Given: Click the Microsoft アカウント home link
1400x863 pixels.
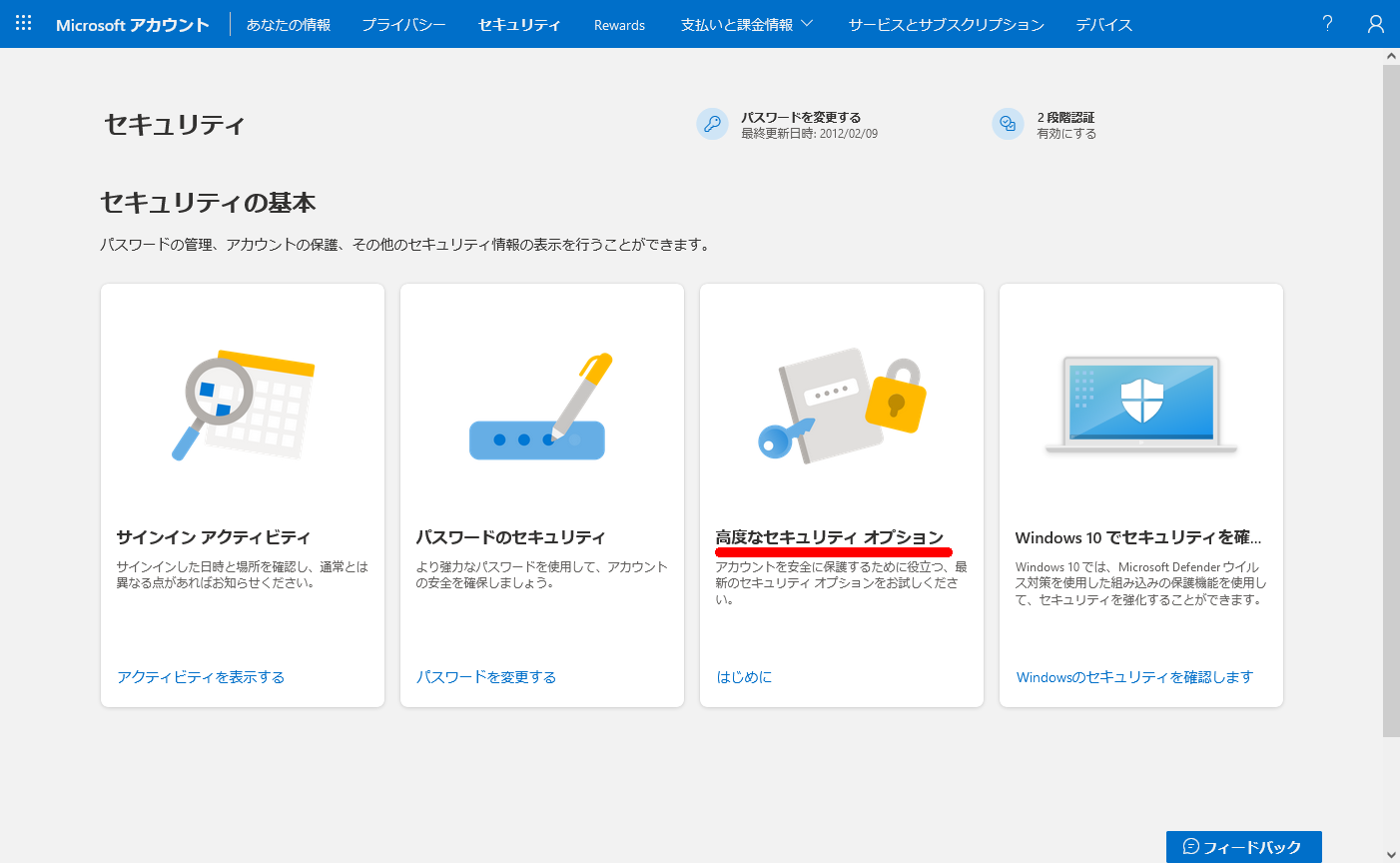Looking at the screenshot, I should (x=133, y=25).
